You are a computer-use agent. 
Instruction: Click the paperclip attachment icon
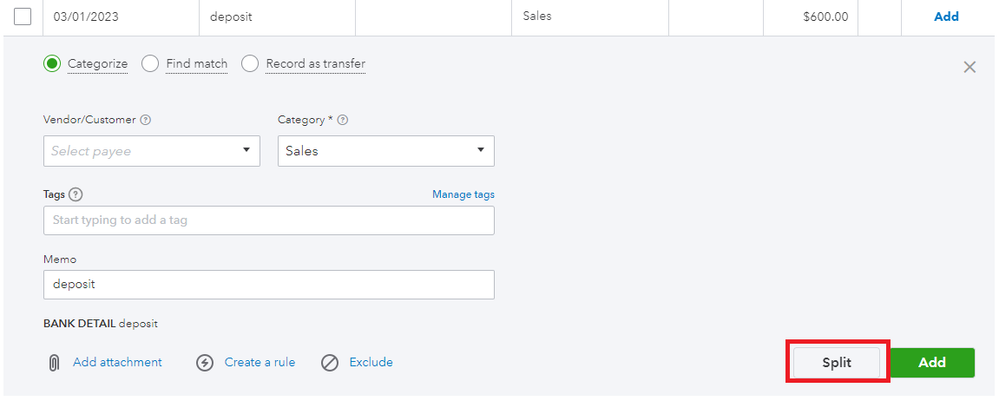pos(54,362)
